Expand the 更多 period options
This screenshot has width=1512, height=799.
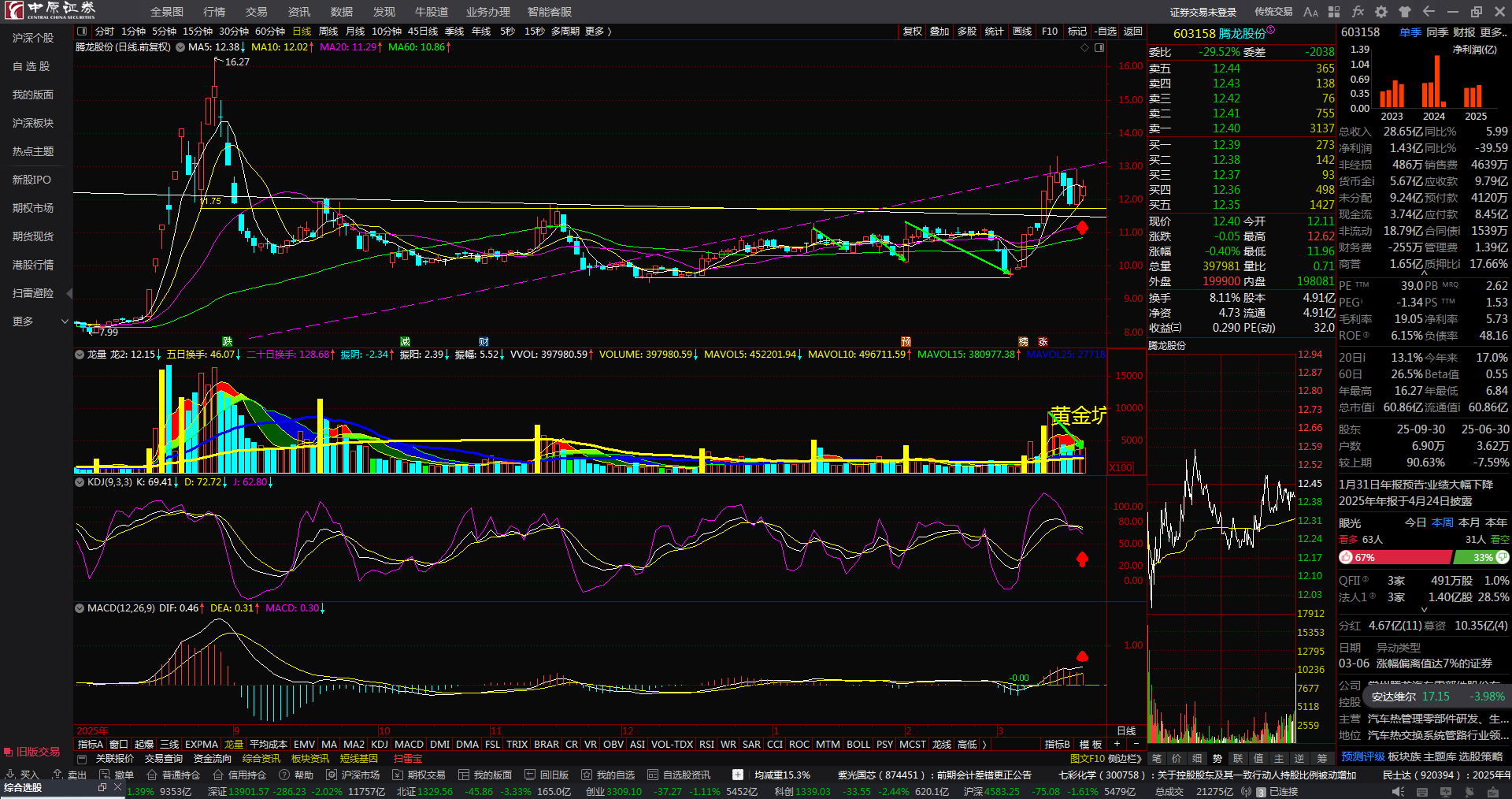(598, 32)
